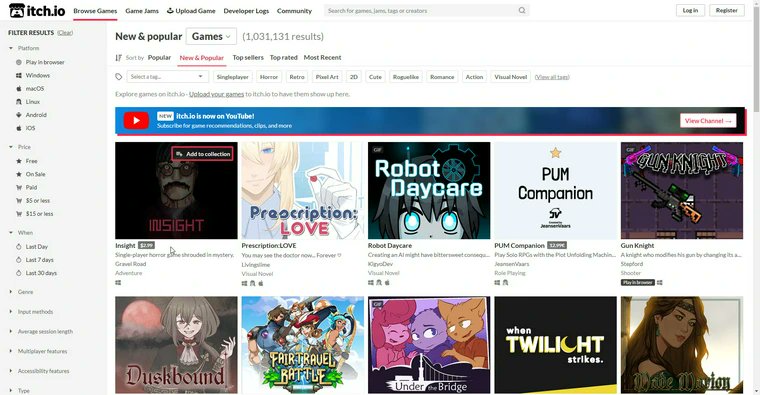Click the search magnifier icon
The image size is (760, 395).
[x=522, y=10]
